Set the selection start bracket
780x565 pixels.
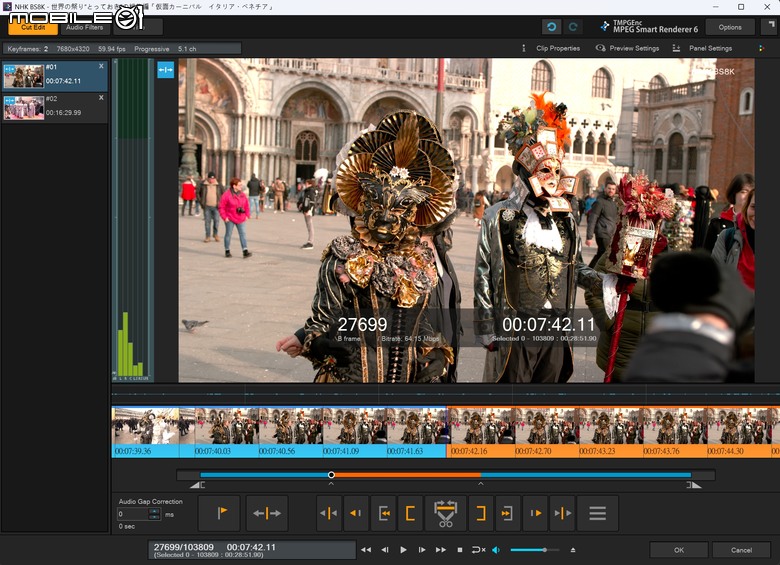pyautogui.click(x=410, y=513)
